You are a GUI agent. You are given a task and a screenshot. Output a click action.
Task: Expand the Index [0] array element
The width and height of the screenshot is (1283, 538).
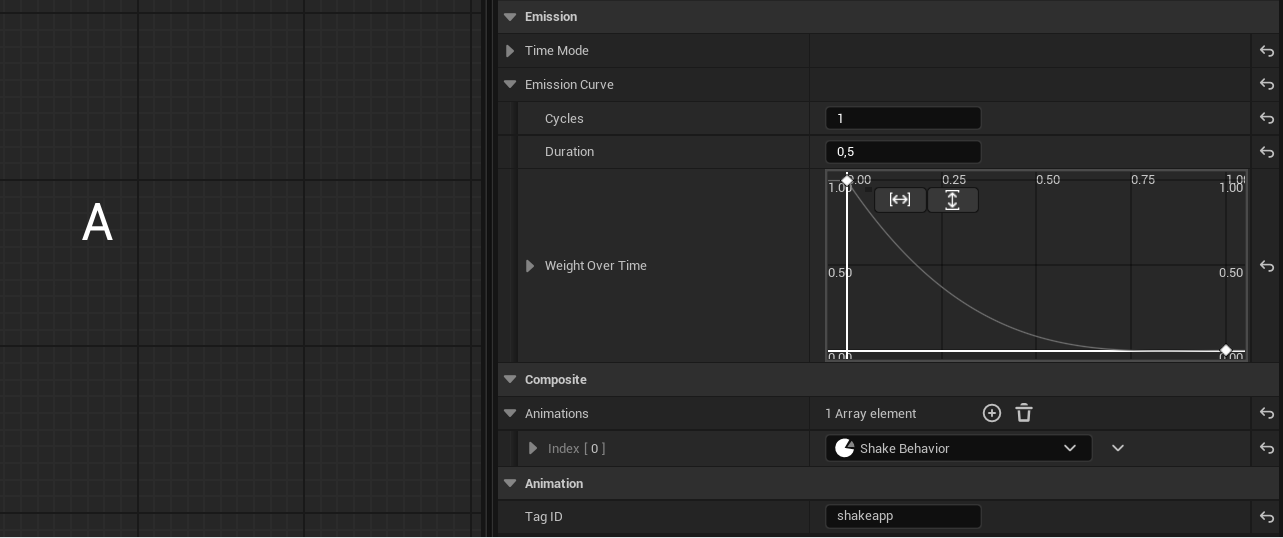click(533, 448)
